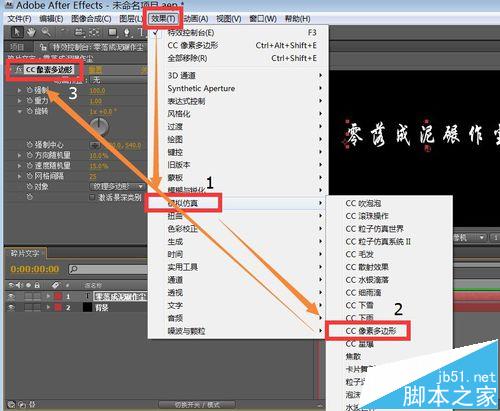This screenshot has height=411, width=500.
Task: Click stopwatch next to 对象
Action: [30, 187]
